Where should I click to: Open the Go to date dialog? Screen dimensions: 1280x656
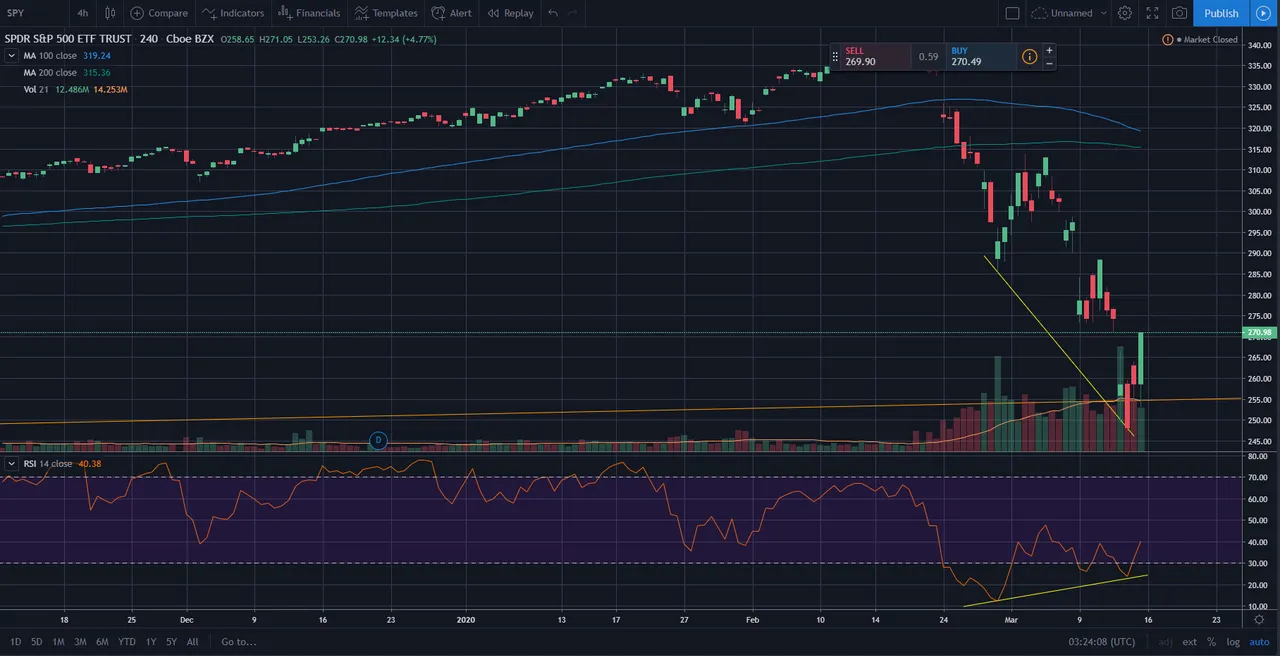point(239,642)
